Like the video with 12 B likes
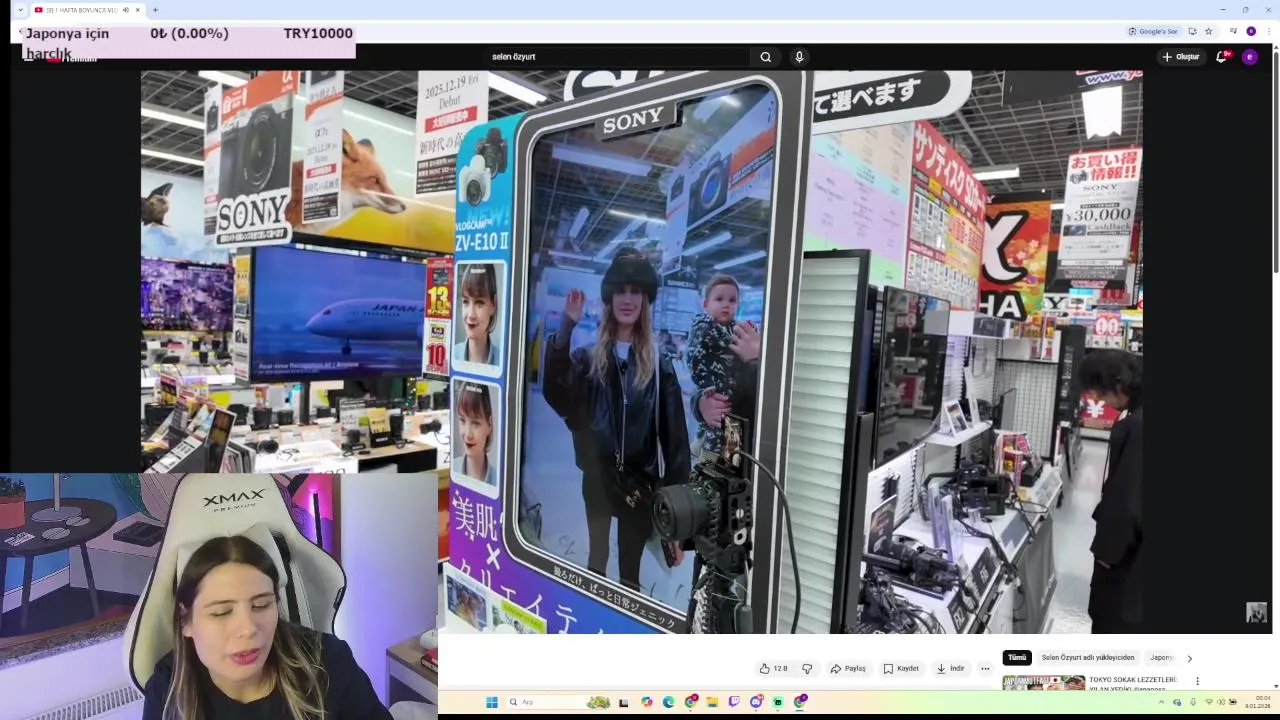The image size is (1280, 720). coord(774,669)
